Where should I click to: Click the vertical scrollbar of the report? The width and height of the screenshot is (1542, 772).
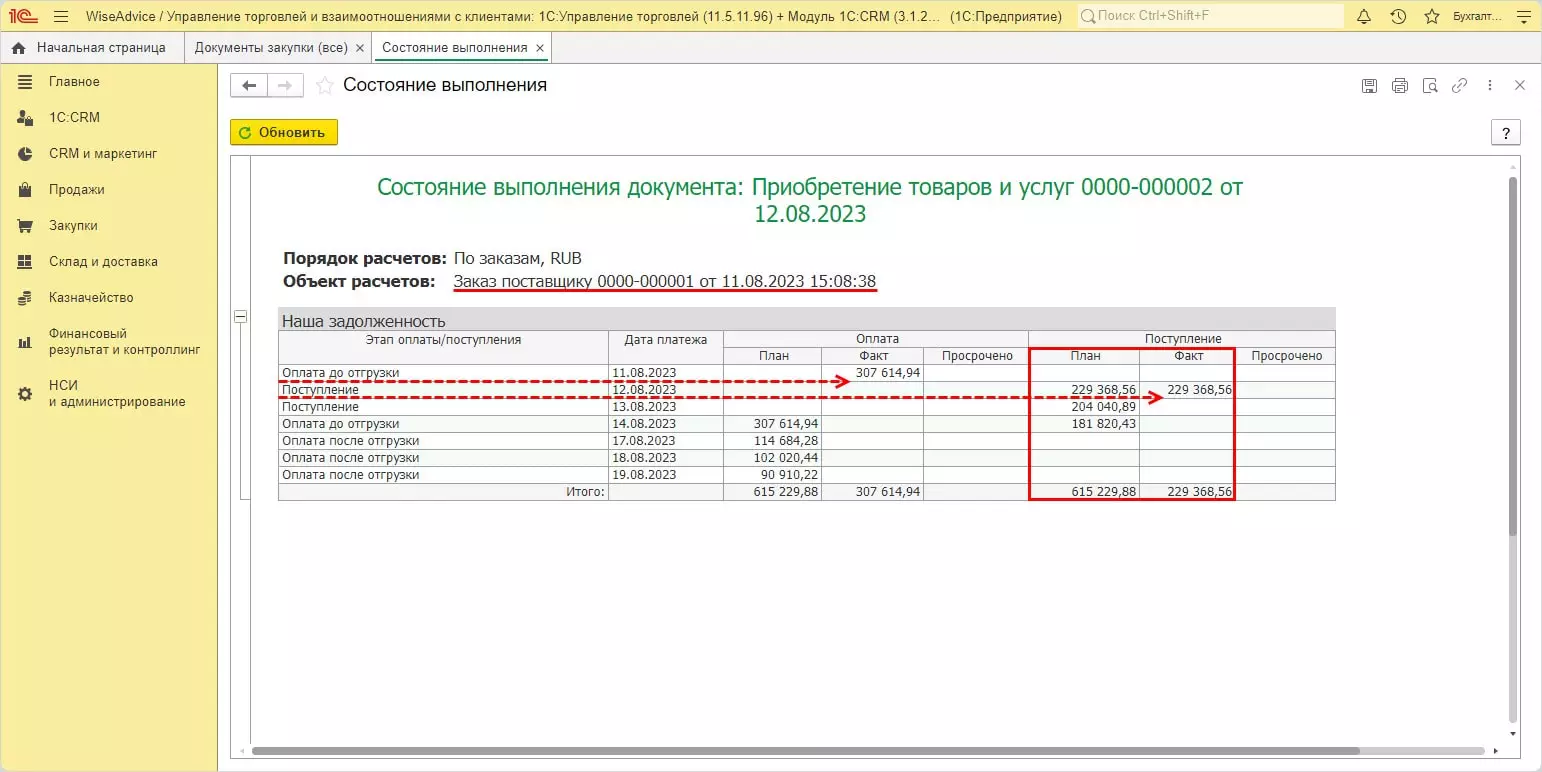pyautogui.click(x=1513, y=355)
